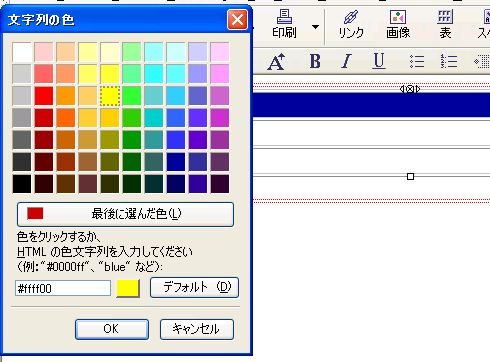Click the デフォルト (D) button
Image resolution: width=490 pixels, height=362 pixels.
click(194, 287)
